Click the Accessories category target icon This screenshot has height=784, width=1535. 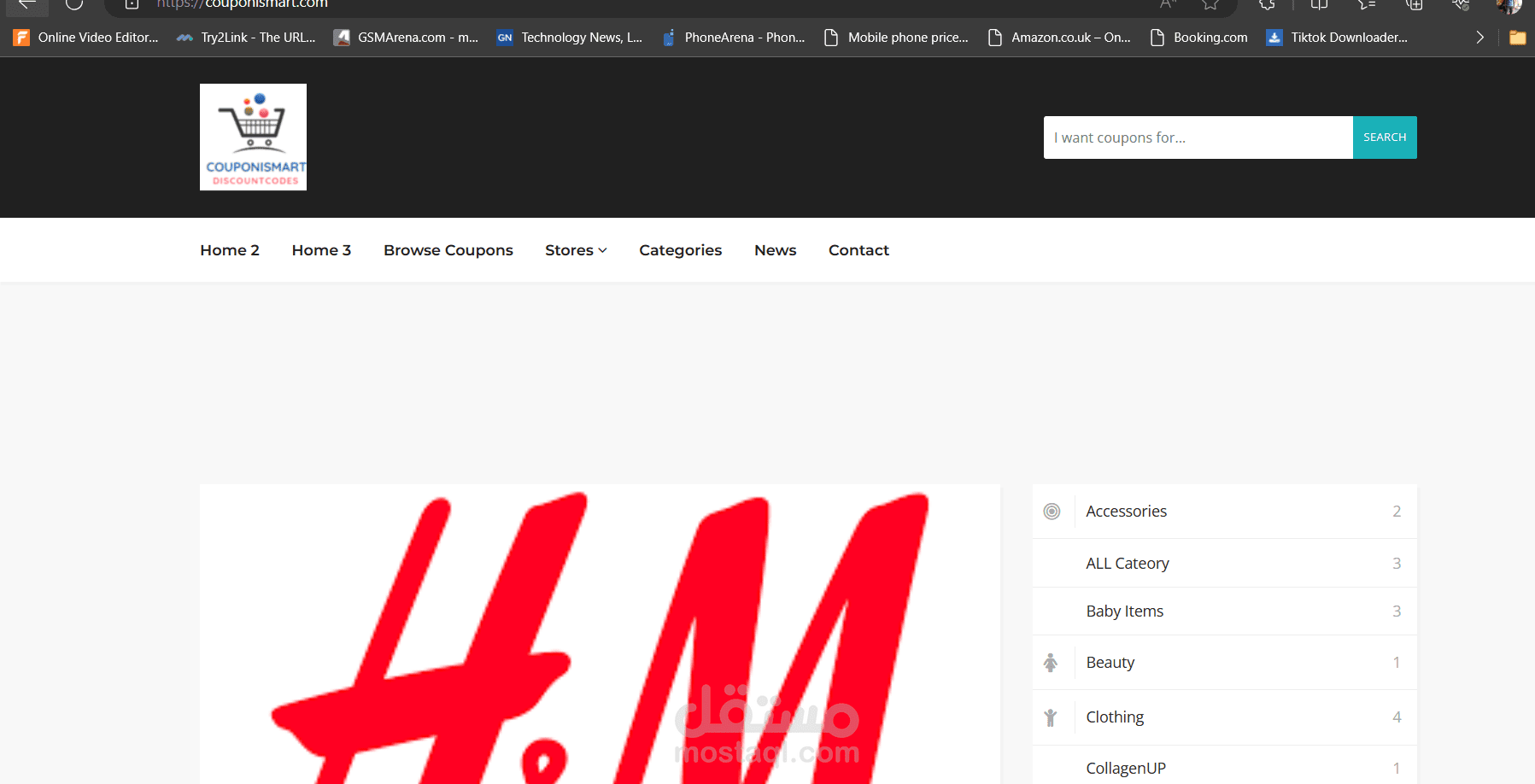(x=1052, y=512)
